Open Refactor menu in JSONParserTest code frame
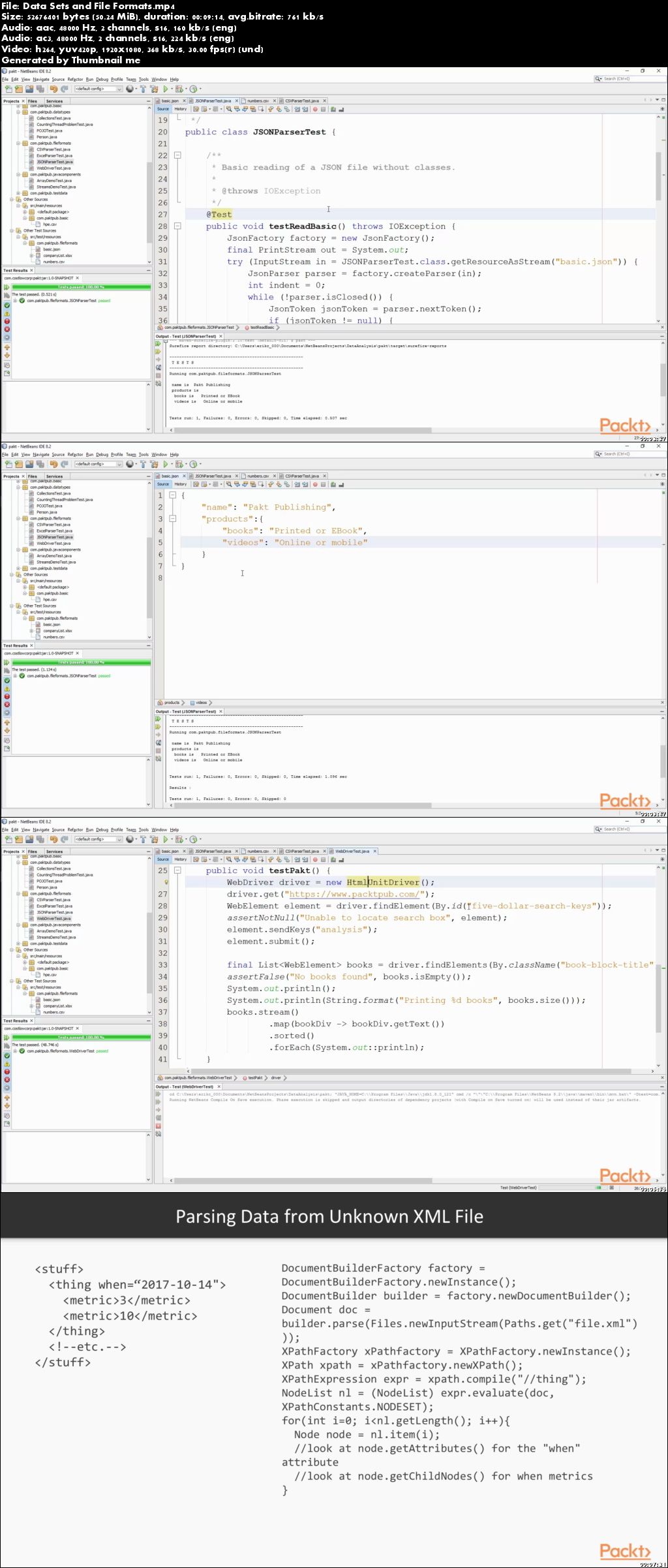 75,79
